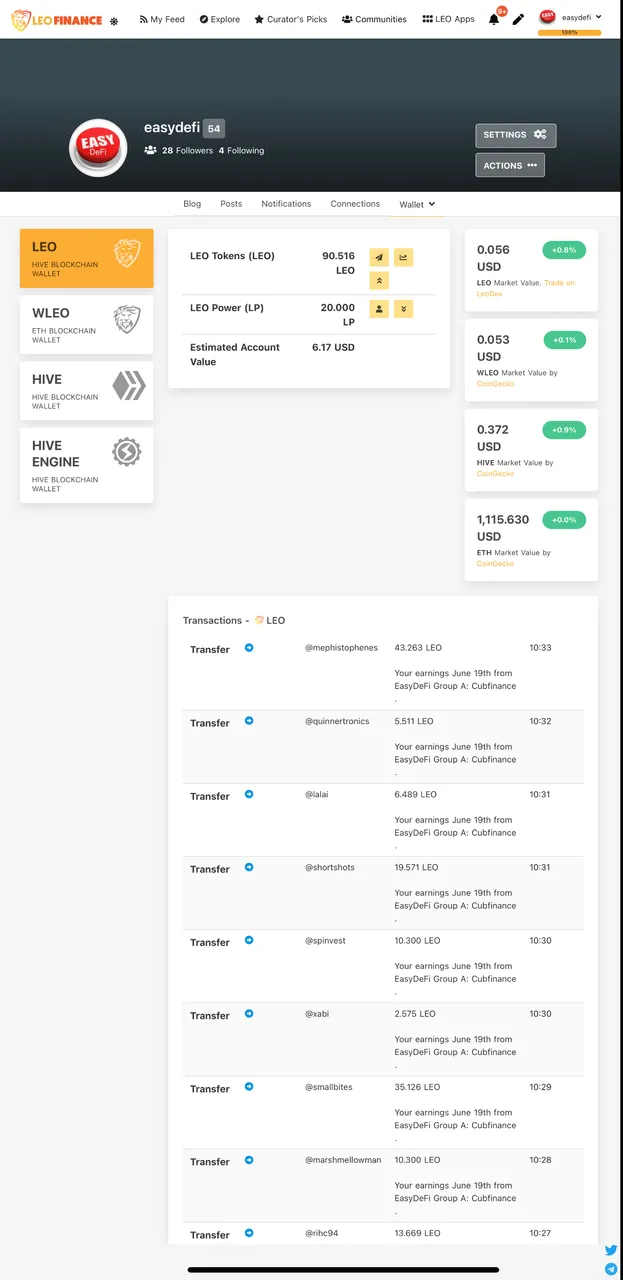The width and height of the screenshot is (623, 1280).
Task: Click the +0.0% ETH change badge
Action: (564, 520)
